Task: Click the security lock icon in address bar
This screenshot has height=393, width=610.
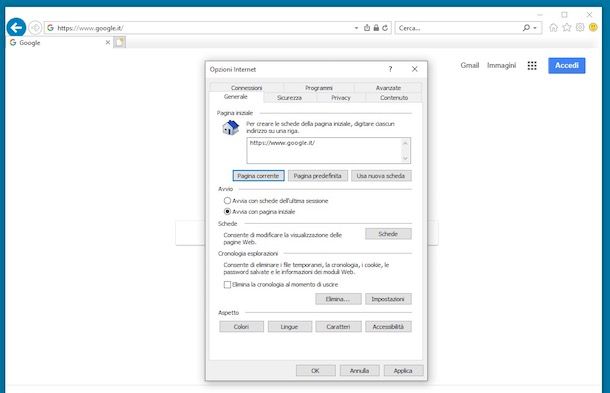Action: coord(376,28)
